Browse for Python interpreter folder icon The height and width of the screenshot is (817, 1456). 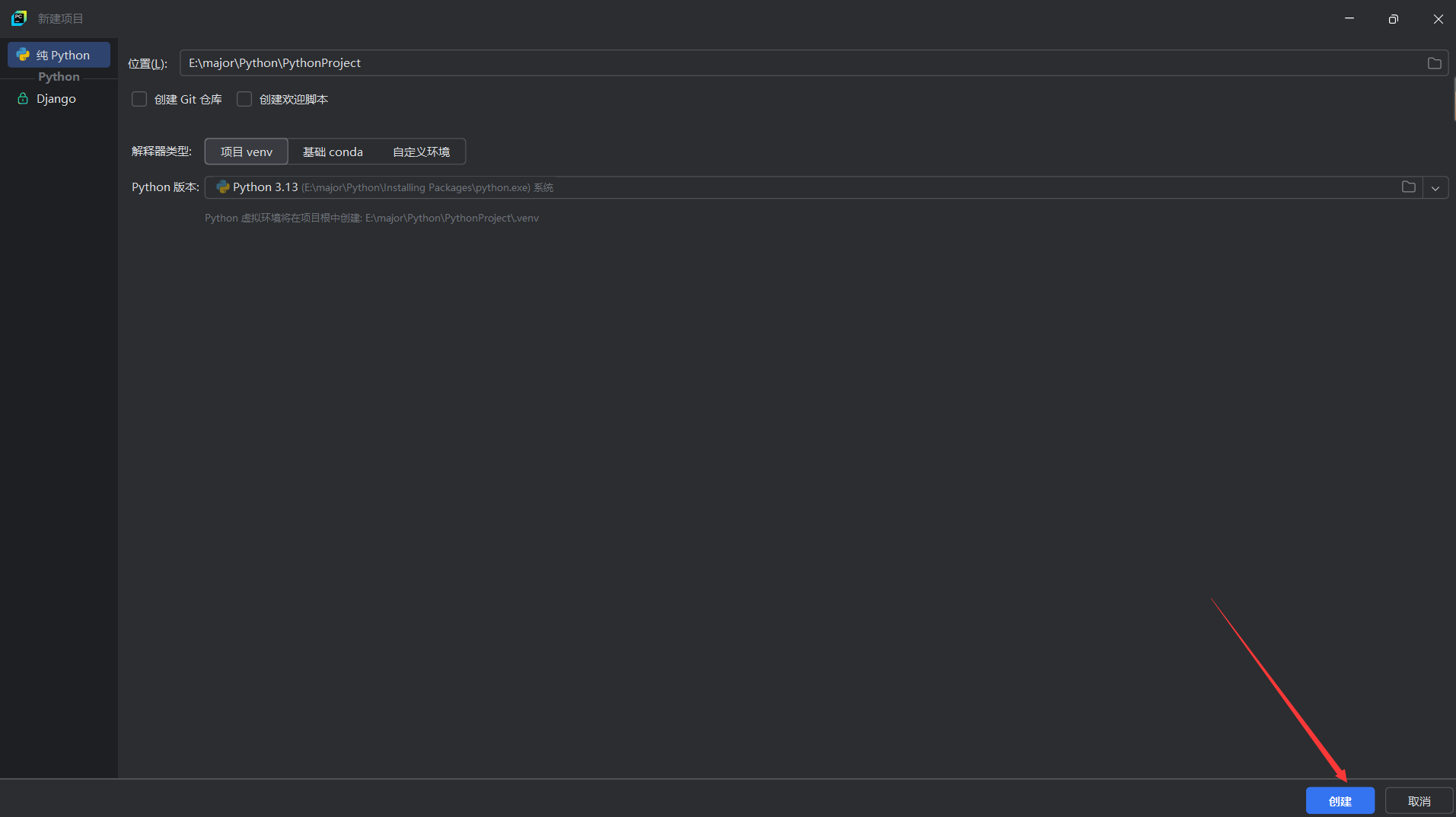(1409, 187)
